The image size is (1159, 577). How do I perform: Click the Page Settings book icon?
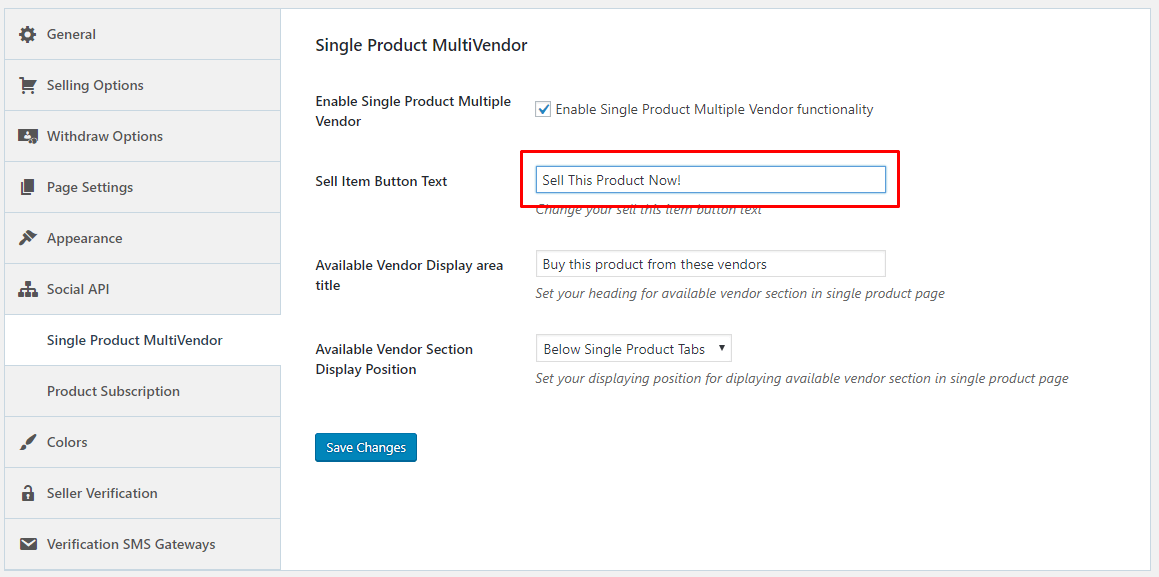click(27, 186)
